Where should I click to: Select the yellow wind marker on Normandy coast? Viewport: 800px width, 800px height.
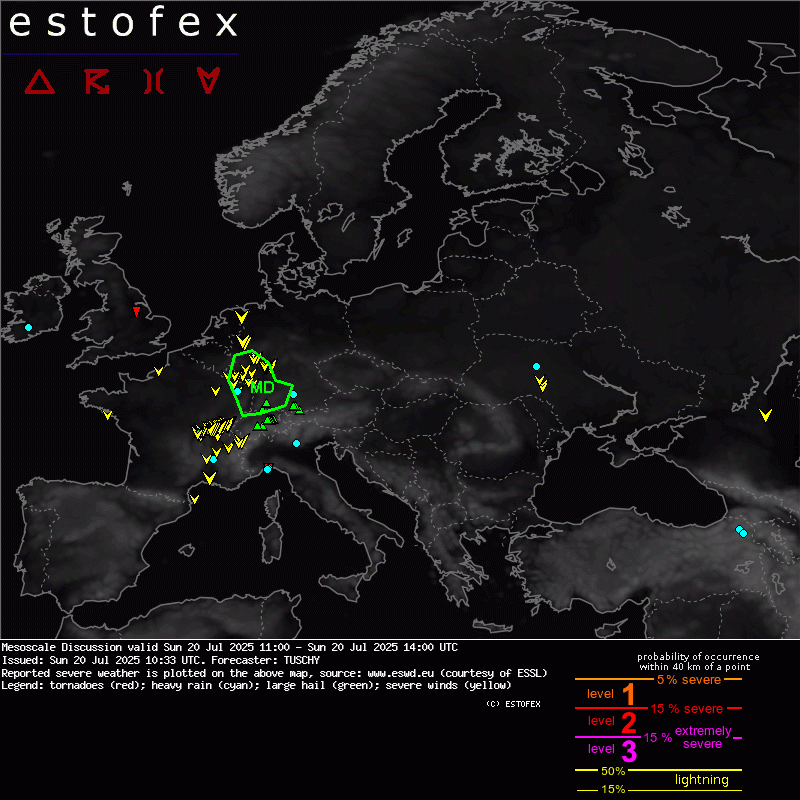159,371
